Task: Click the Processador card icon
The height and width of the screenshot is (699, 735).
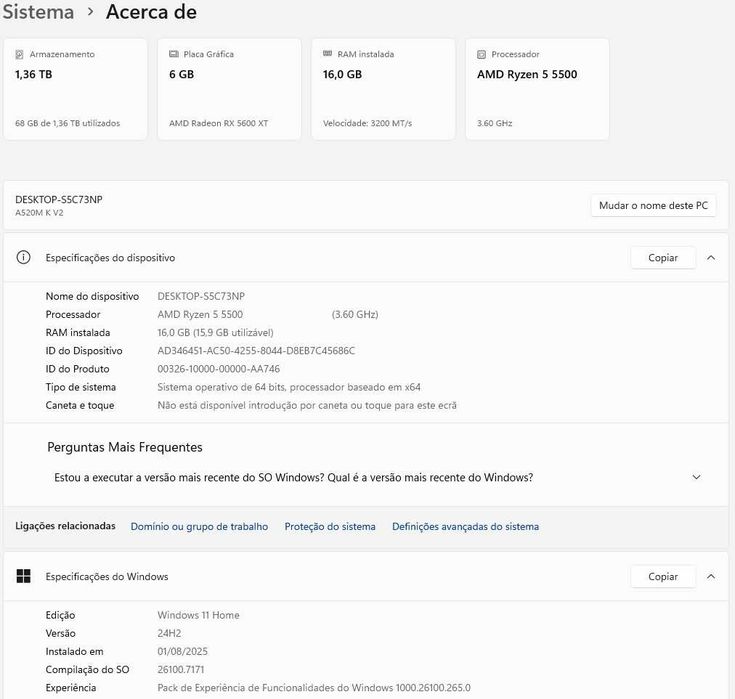Action: coord(482,54)
